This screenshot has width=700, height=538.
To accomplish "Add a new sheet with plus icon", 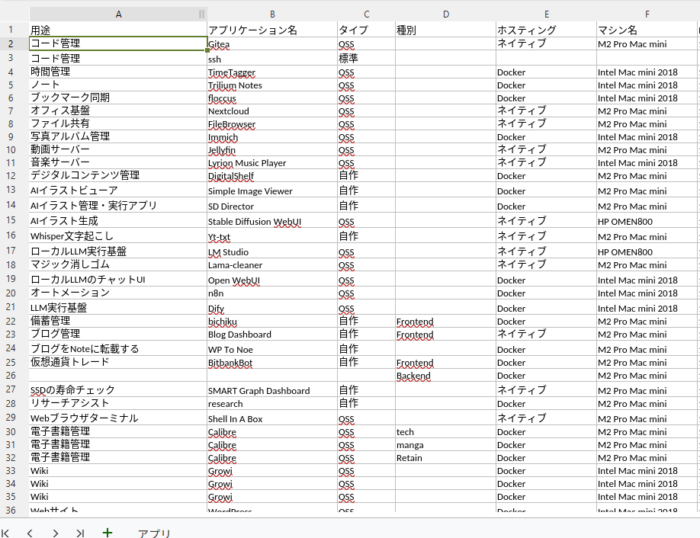I will pos(107,533).
